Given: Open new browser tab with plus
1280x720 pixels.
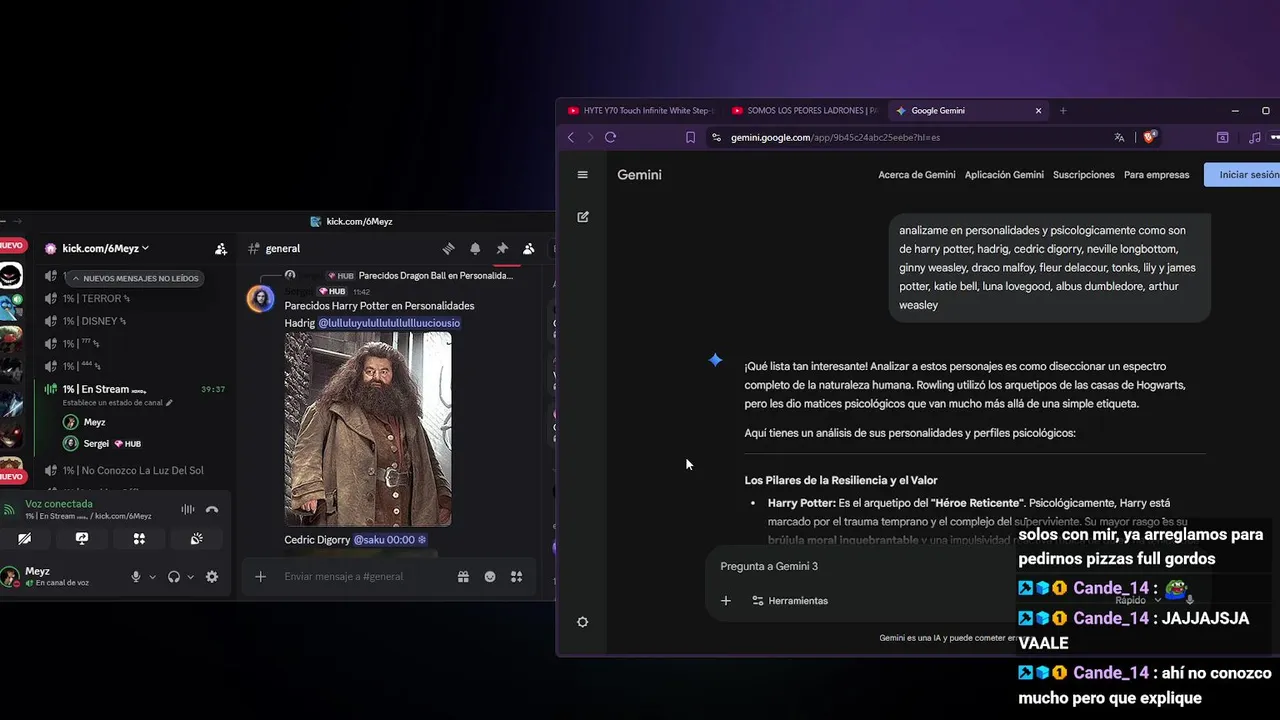Looking at the screenshot, I should coord(1063,111).
